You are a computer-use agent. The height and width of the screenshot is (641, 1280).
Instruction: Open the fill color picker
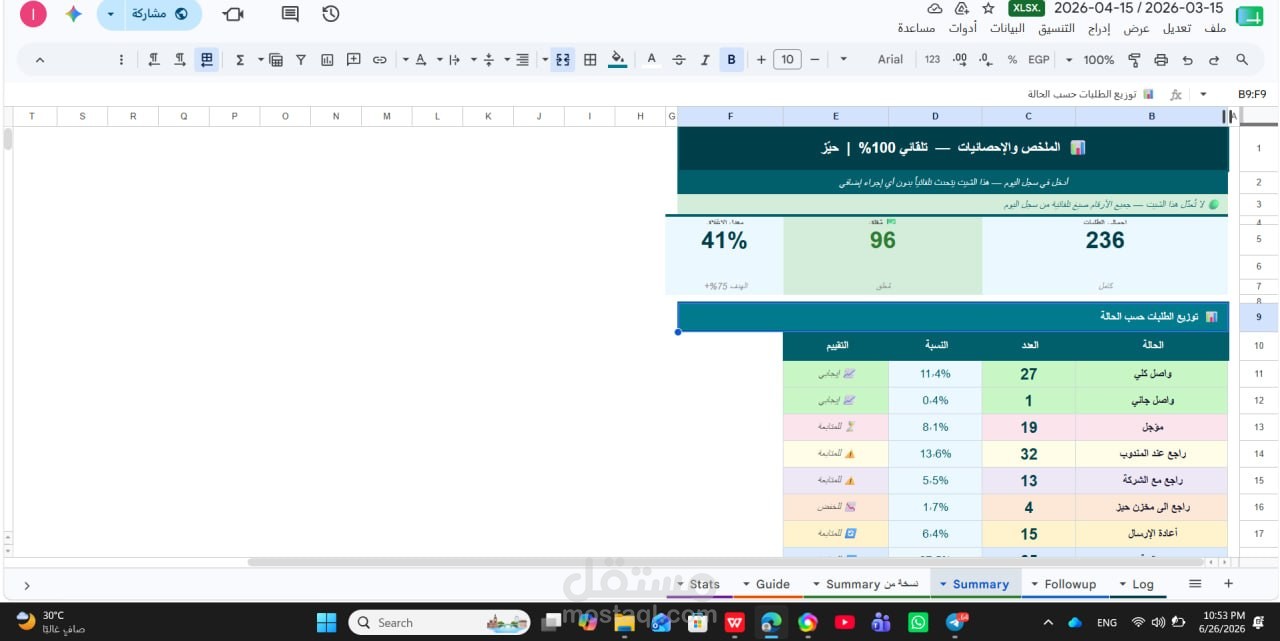(x=618, y=60)
